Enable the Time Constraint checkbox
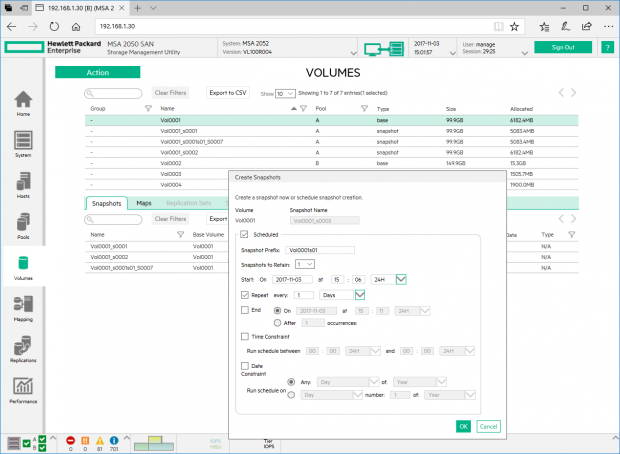620x454 pixels. [x=245, y=337]
